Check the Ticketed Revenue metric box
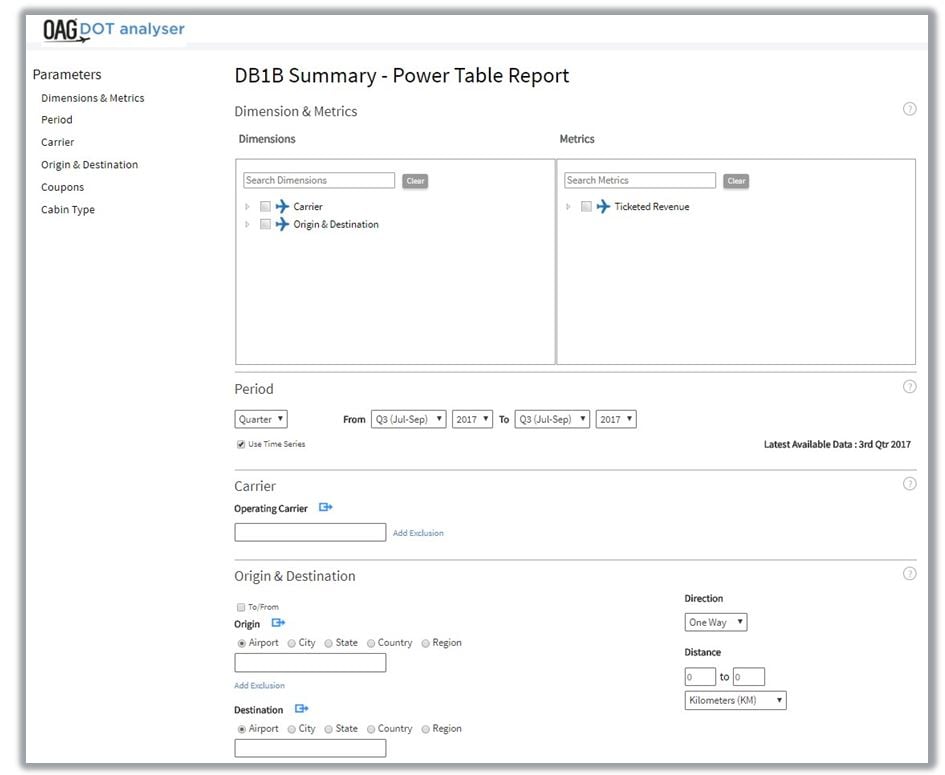 coord(586,207)
